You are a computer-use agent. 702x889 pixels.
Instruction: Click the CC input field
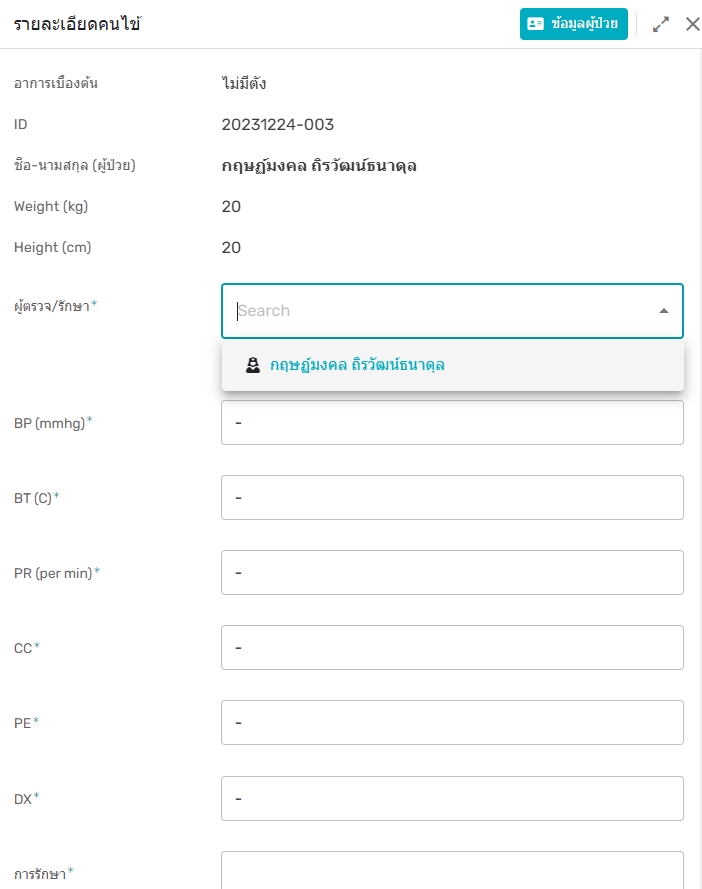pyautogui.click(x=452, y=647)
